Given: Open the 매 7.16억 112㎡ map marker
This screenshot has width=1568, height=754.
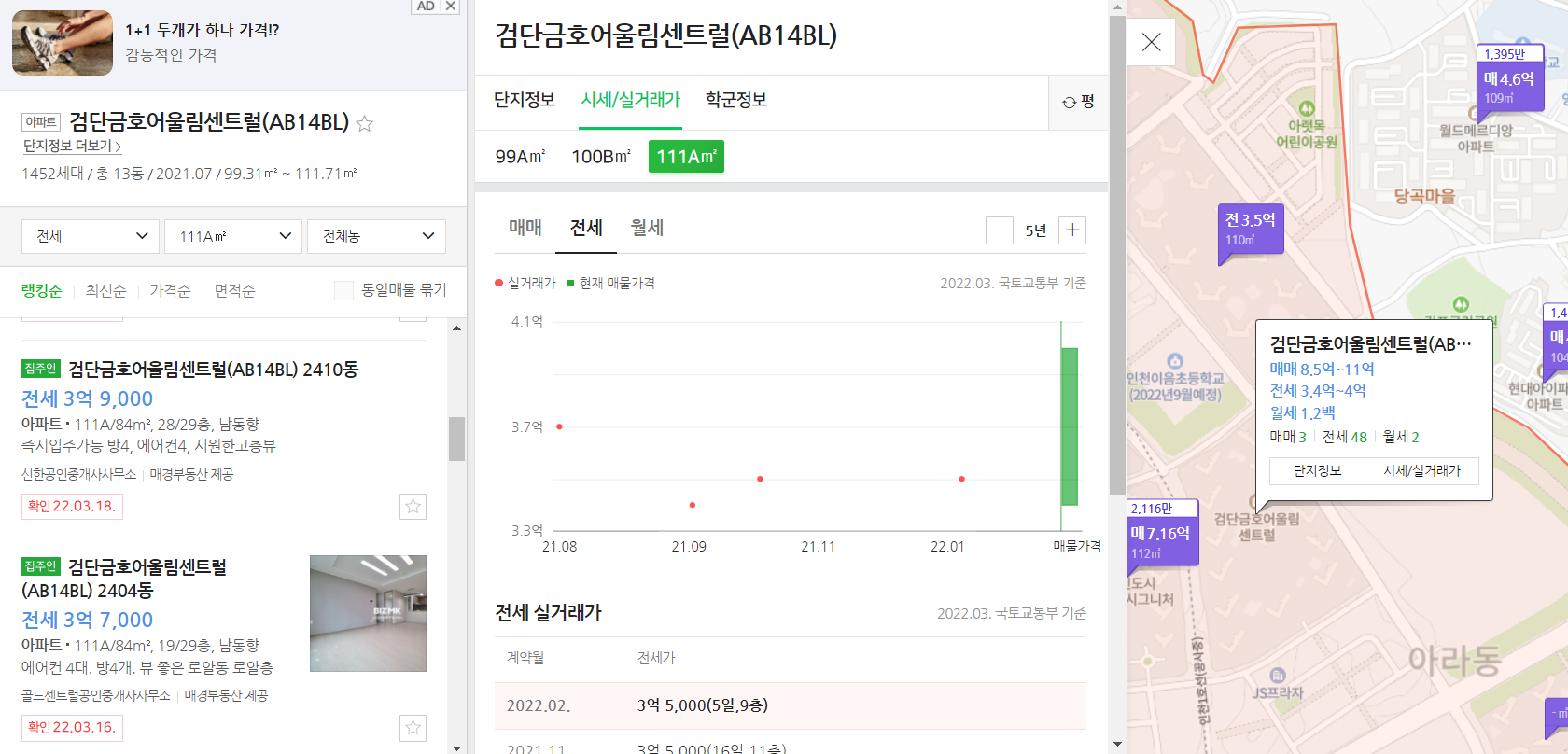Looking at the screenshot, I should click(x=1162, y=538).
